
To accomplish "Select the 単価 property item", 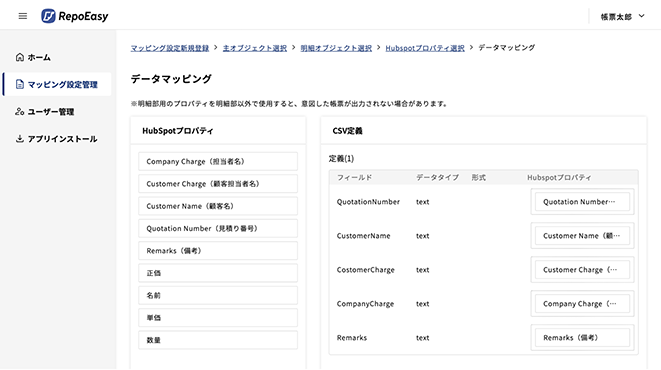I will click(x=218, y=318).
